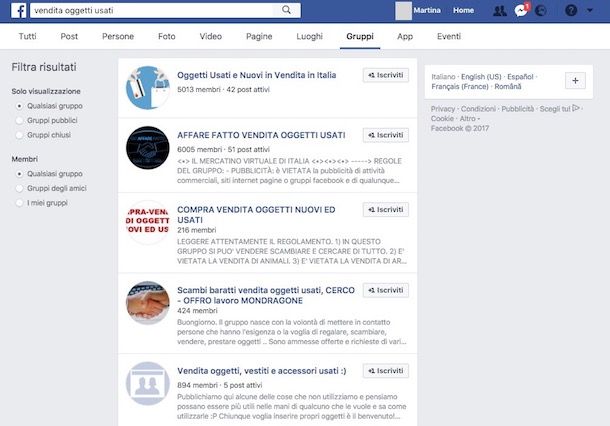Screen dimensions: 610x426
Task: Join Oggetti Usati e Nuovi group with Iscriviti
Action: (386, 75)
